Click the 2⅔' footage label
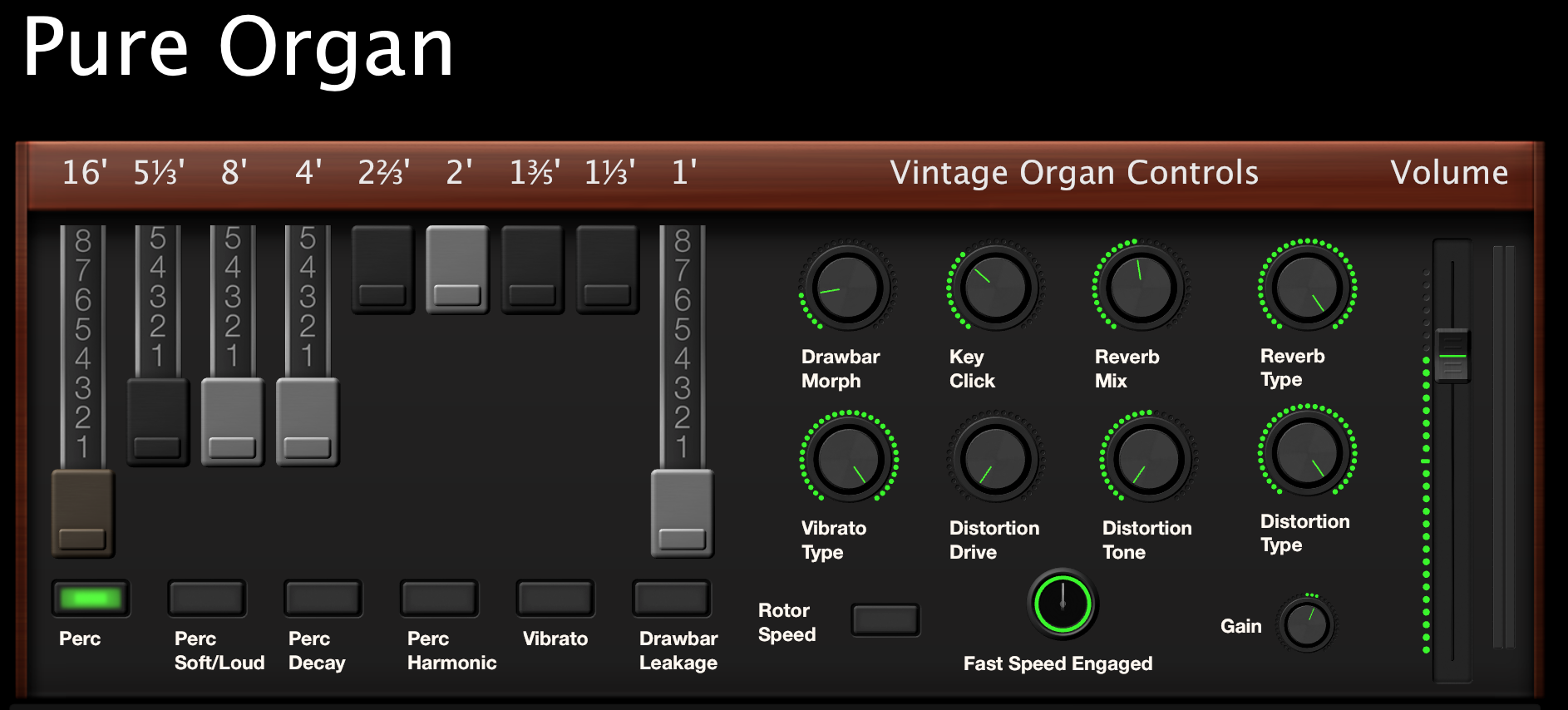 [x=384, y=173]
